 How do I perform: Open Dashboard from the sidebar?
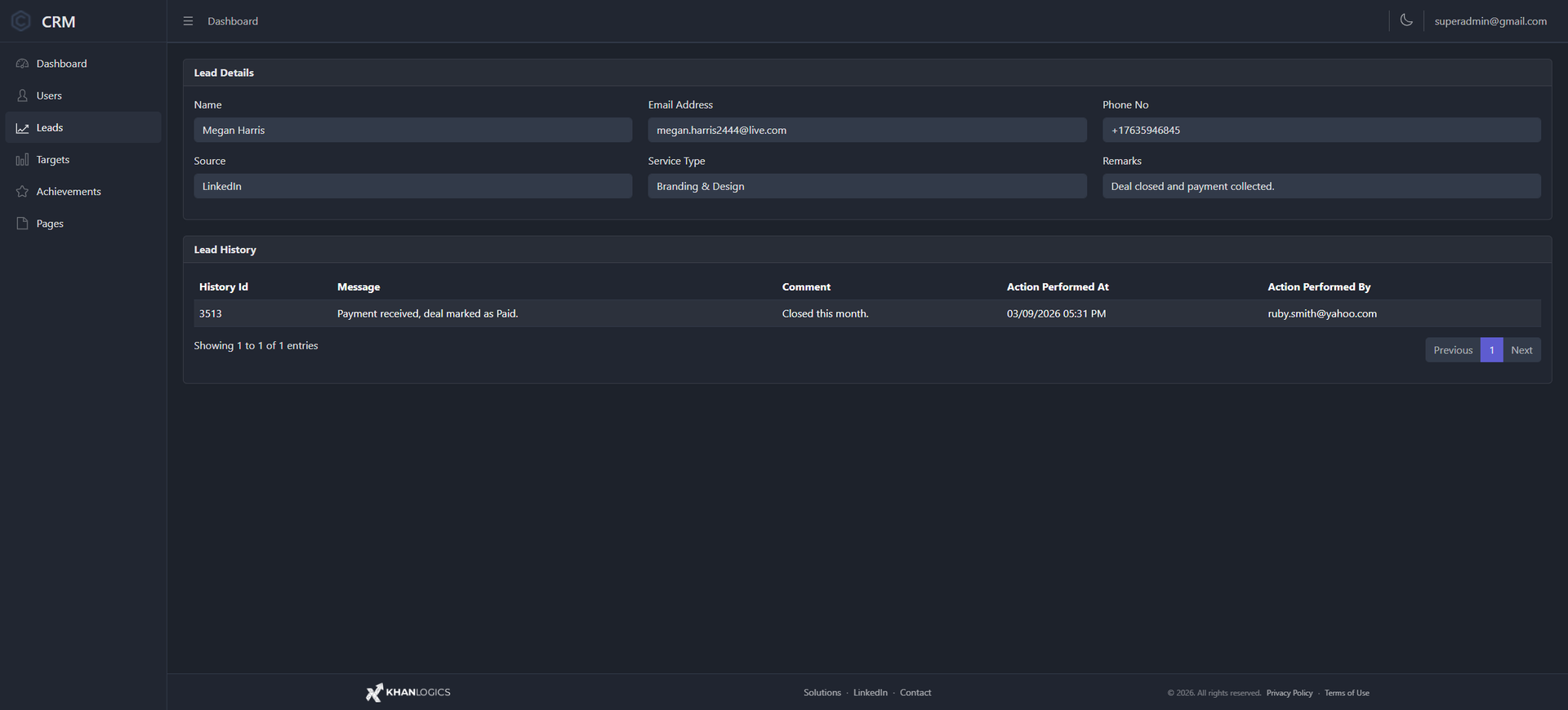click(x=83, y=64)
